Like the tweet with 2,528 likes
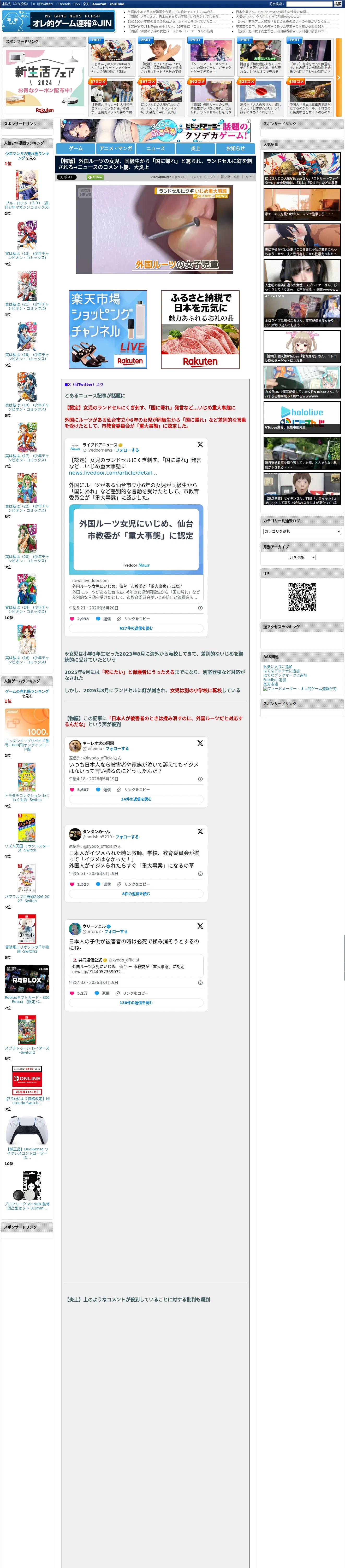Image resolution: width=345 pixels, height=1568 pixels. tap(73, 884)
